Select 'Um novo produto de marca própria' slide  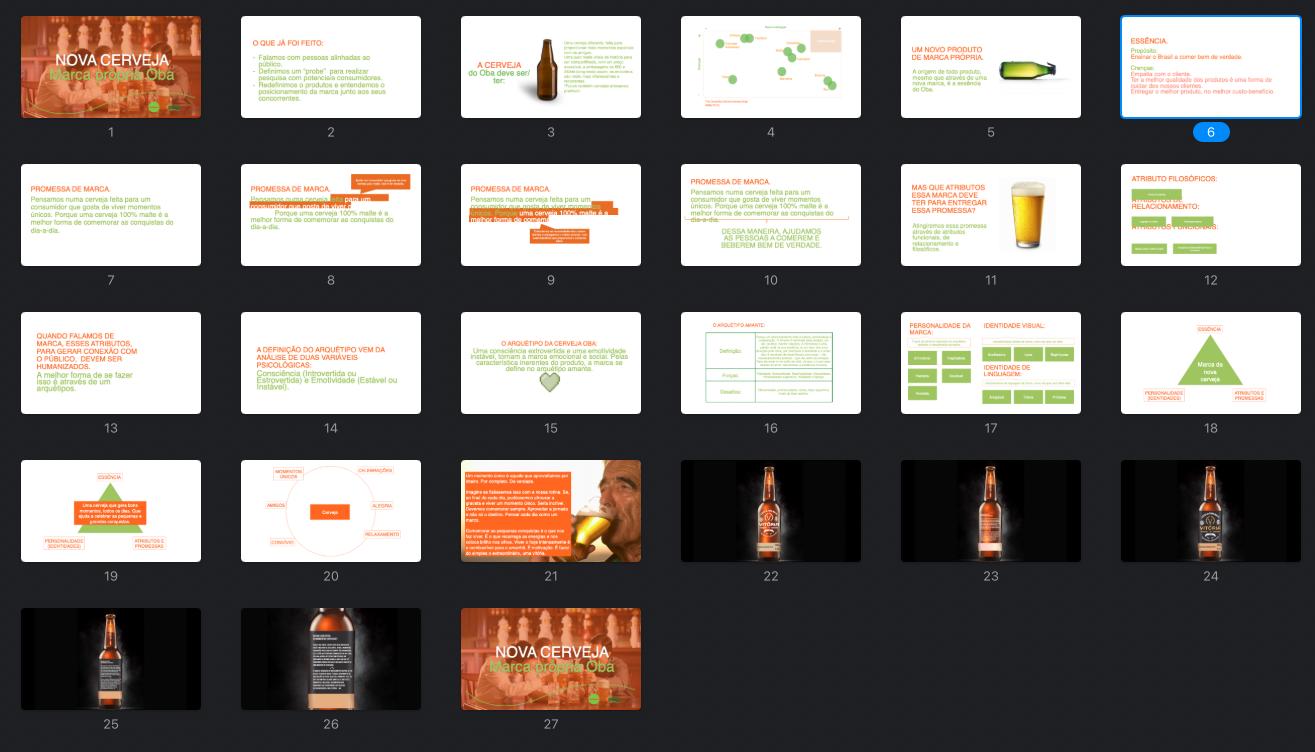991,67
